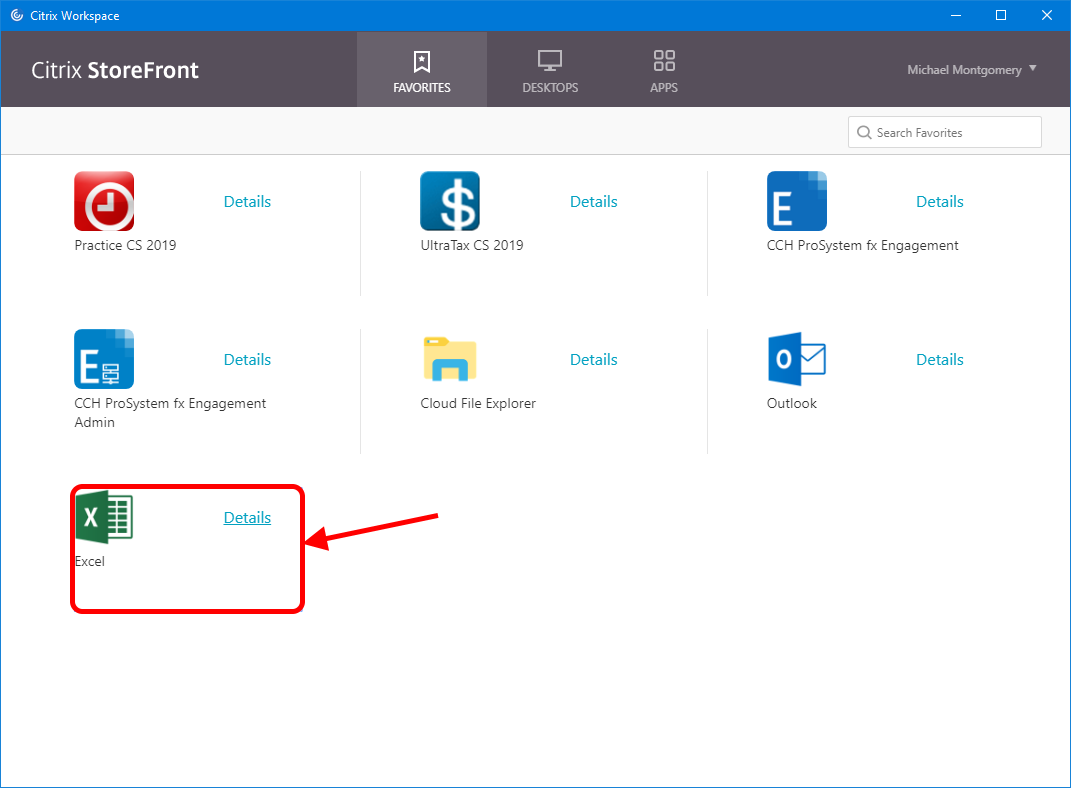Show Details for Excel
This screenshot has width=1071, height=788.
click(247, 518)
